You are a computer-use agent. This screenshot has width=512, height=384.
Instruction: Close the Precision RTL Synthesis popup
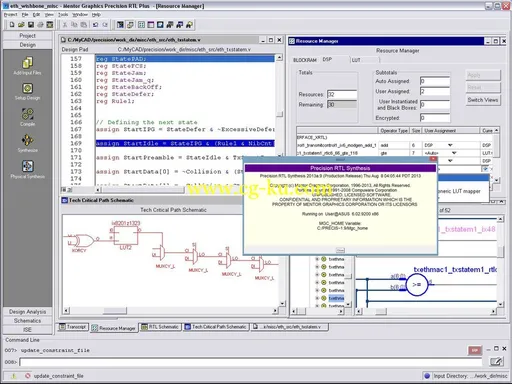click(x=433, y=159)
